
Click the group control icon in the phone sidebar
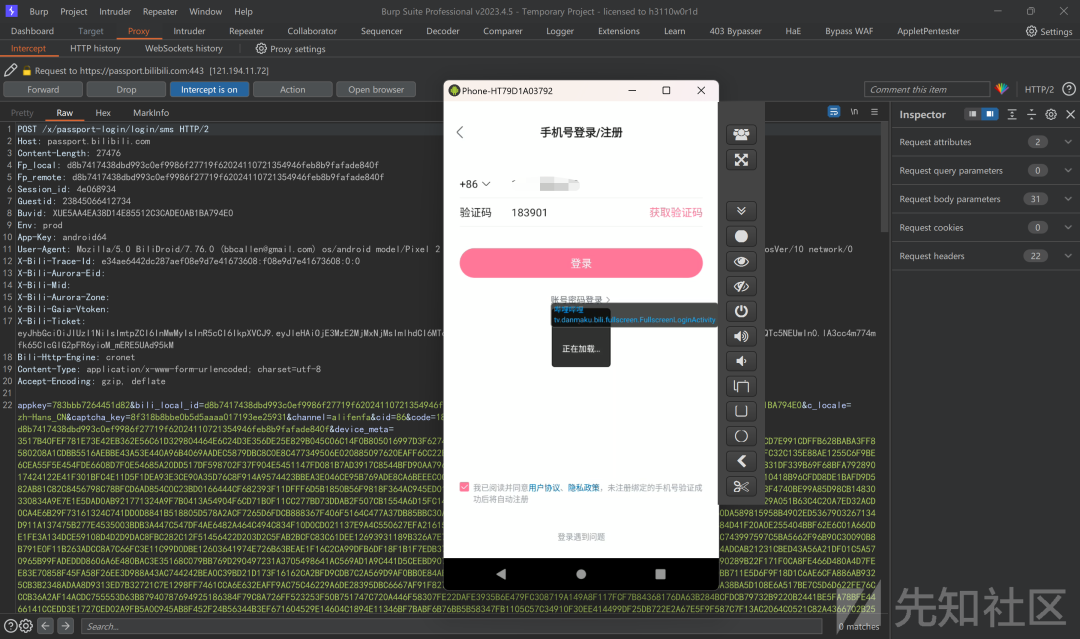tap(741, 134)
